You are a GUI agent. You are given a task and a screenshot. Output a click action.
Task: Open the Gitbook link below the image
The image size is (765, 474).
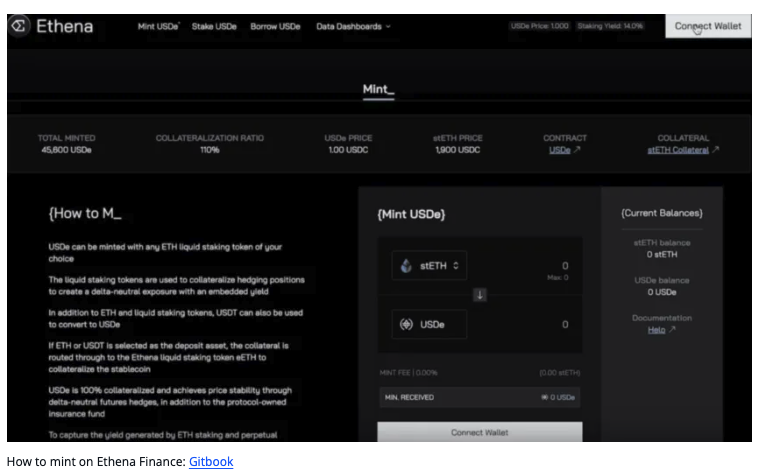coord(211,461)
